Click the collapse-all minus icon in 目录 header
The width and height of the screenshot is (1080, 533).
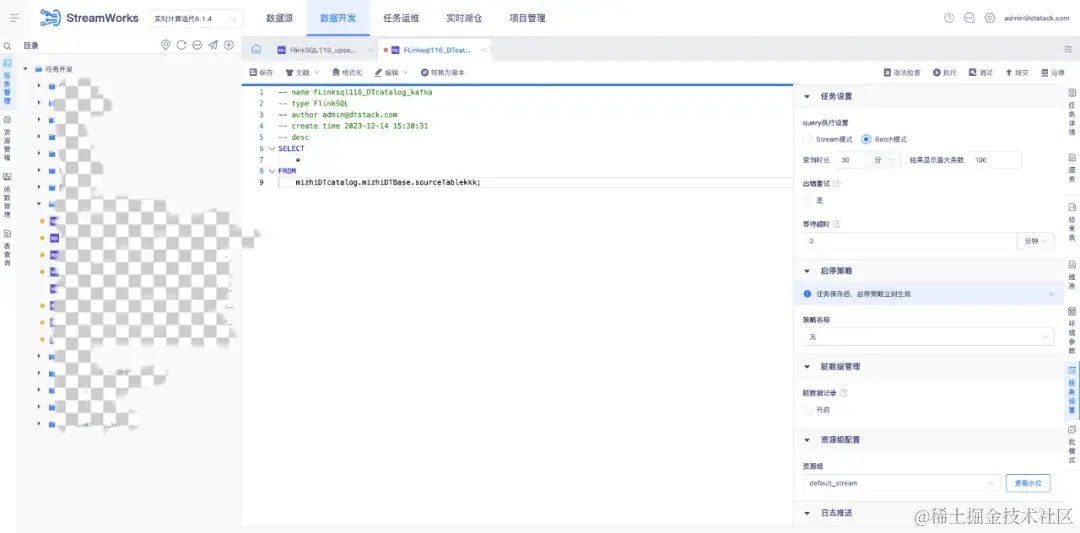197,45
